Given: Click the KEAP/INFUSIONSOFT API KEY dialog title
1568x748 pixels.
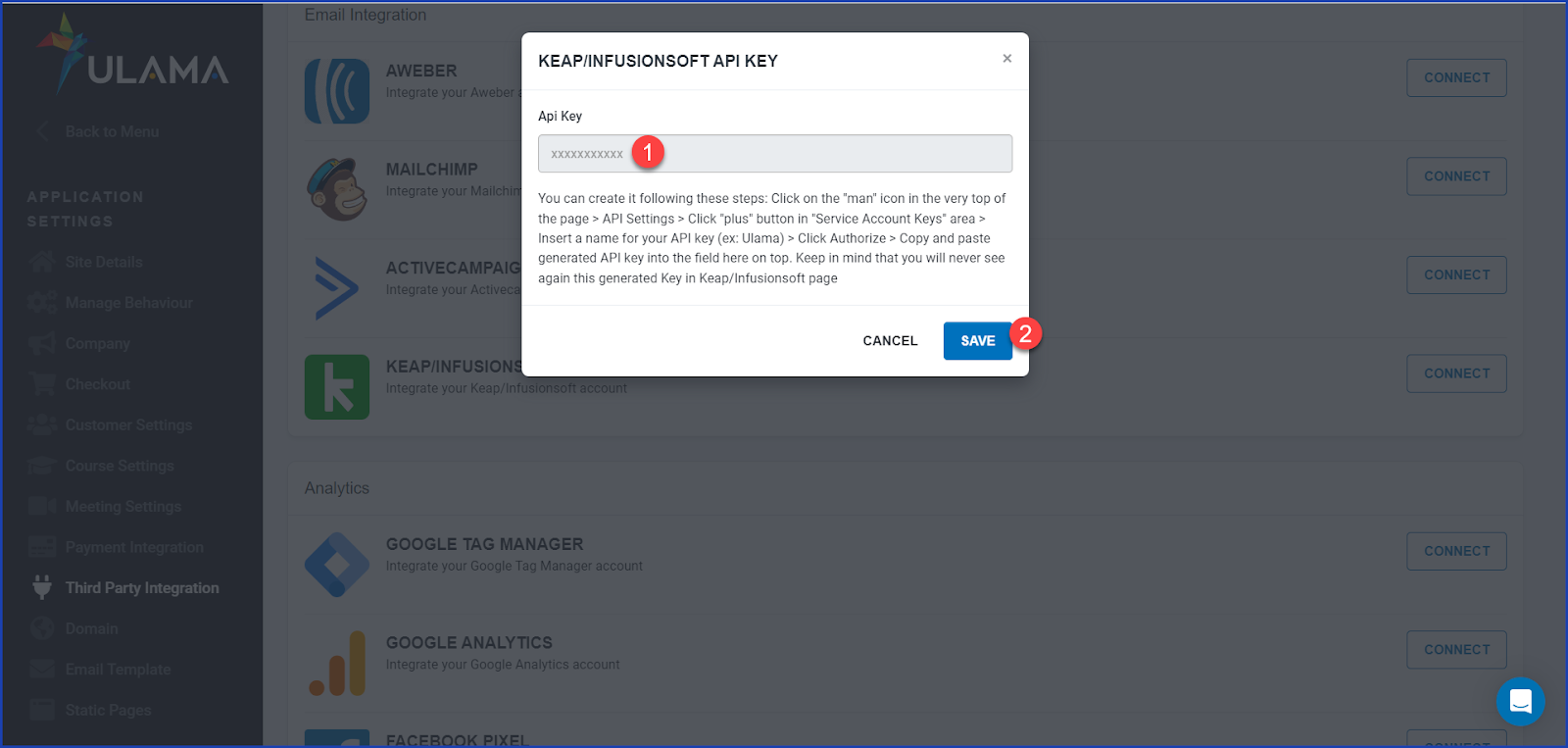Looking at the screenshot, I should coord(658,61).
